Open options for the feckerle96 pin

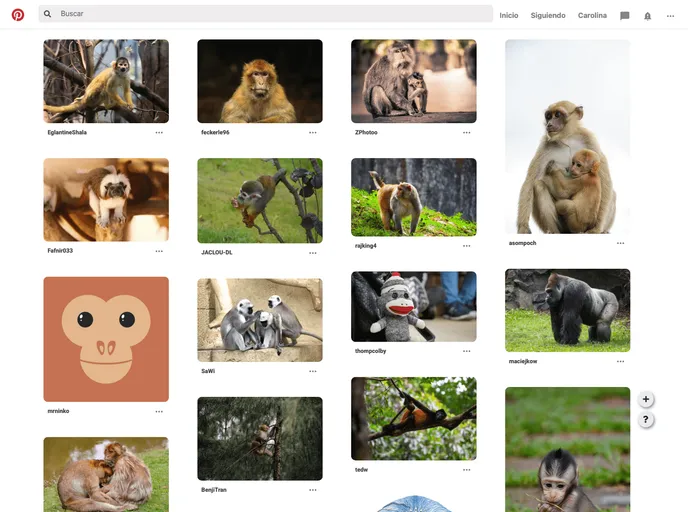coord(312,132)
